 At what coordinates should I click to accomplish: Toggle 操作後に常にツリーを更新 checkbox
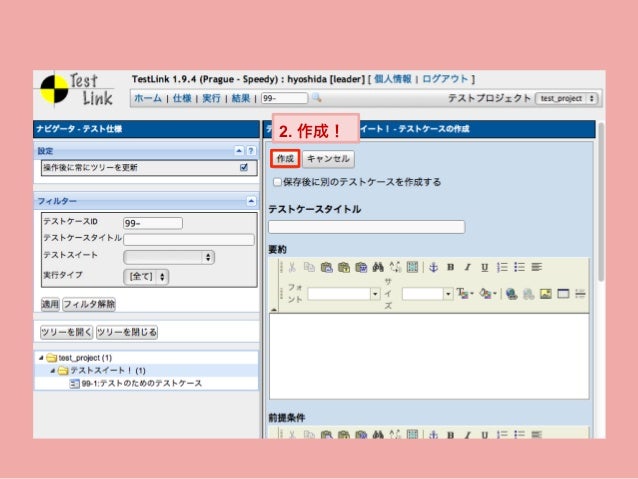(x=244, y=167)
